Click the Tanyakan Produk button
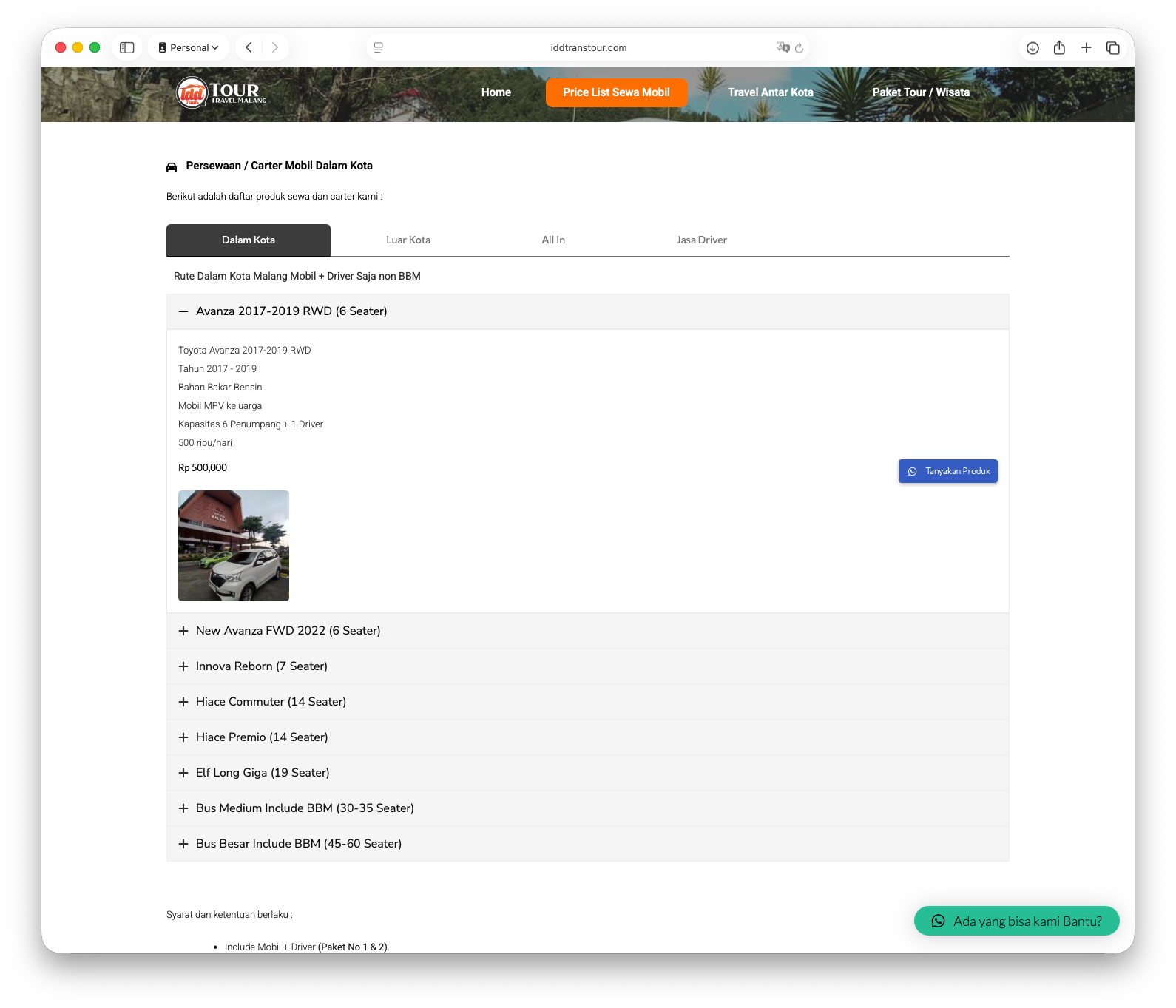Viewport: 1176px width, 1008px height. pyautogui.click(x=948, y=471)
